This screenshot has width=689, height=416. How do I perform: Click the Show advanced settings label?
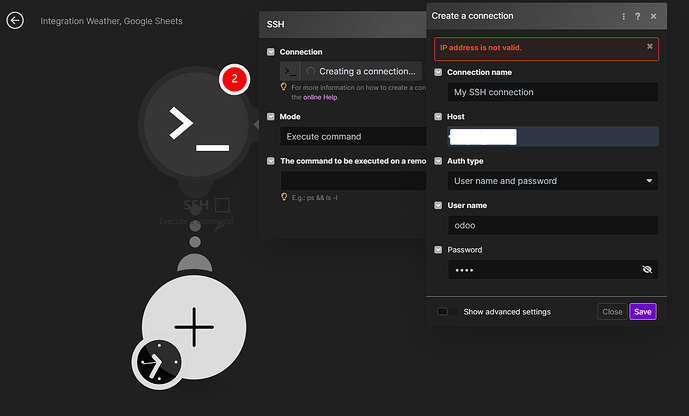[x=507, y=311]
